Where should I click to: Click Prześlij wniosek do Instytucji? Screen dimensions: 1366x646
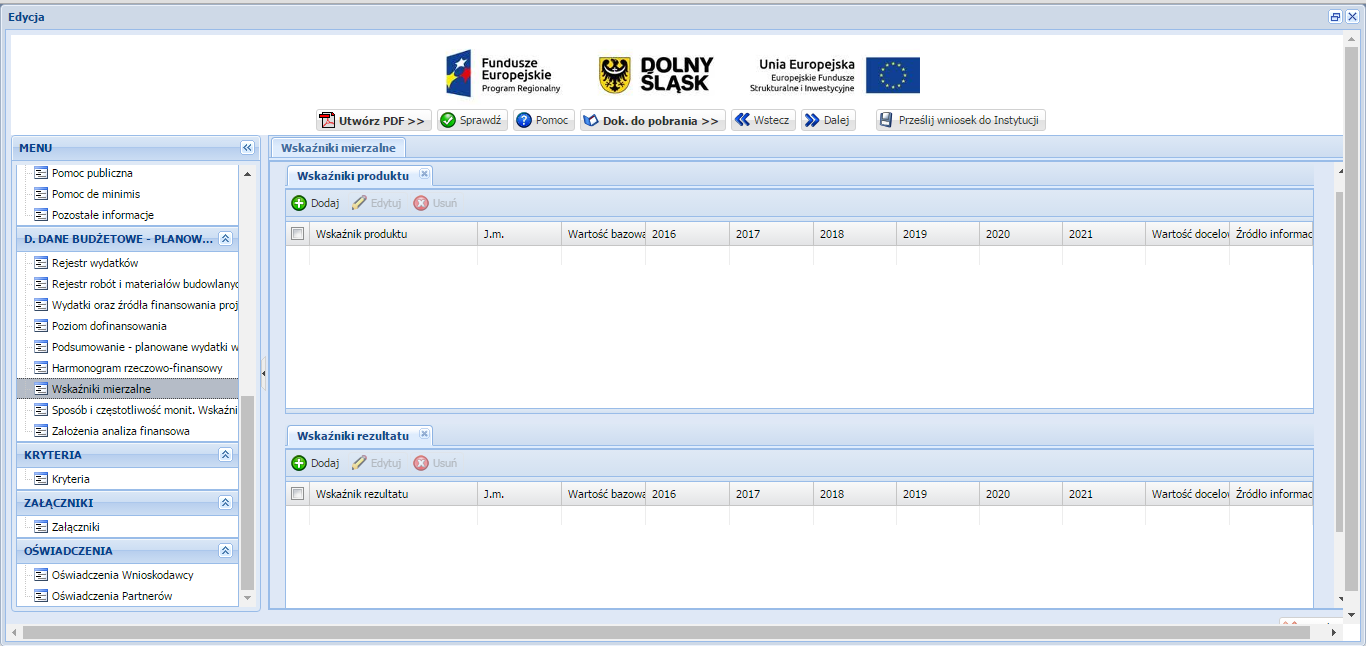tap(960, 120)
